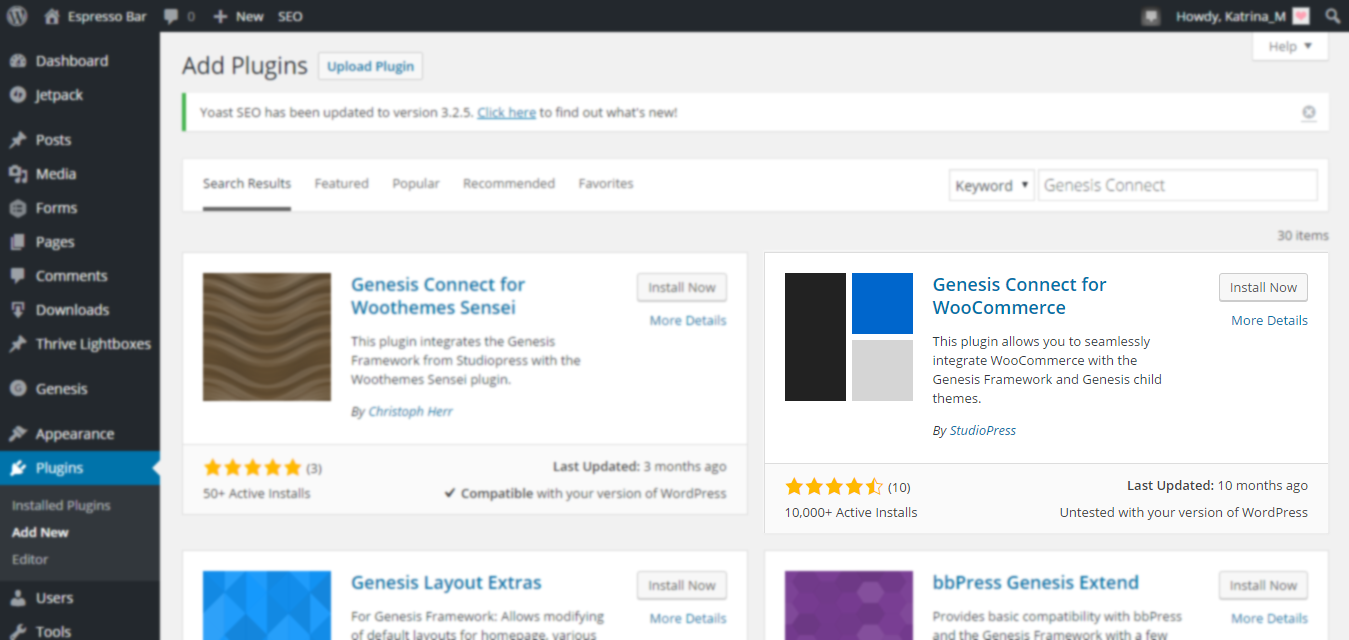Click the bbPress Genesis Extend purple thumbnail

(x=849, y=606)
